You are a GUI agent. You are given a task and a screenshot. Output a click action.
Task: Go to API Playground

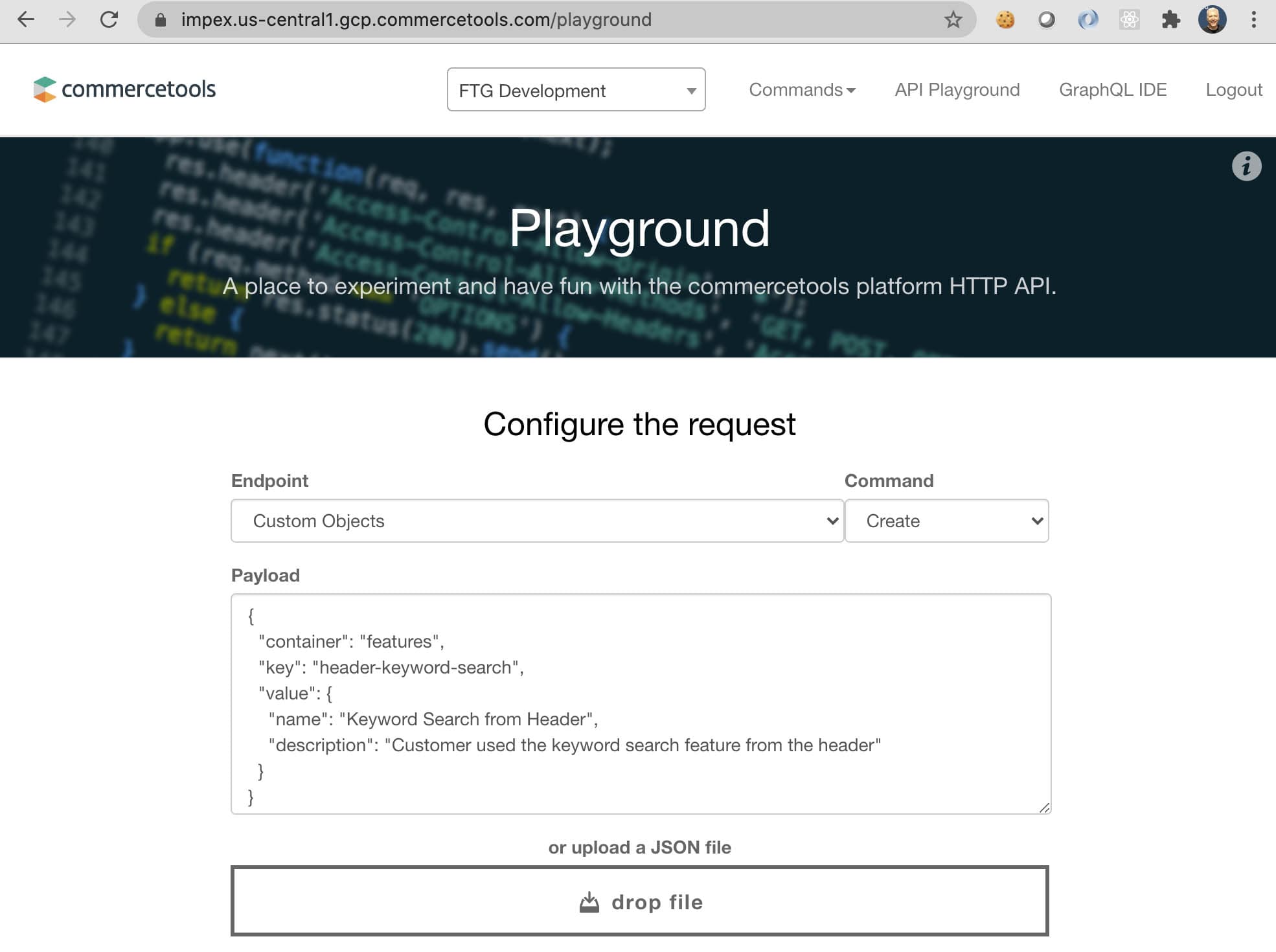[x=957, y=89]
